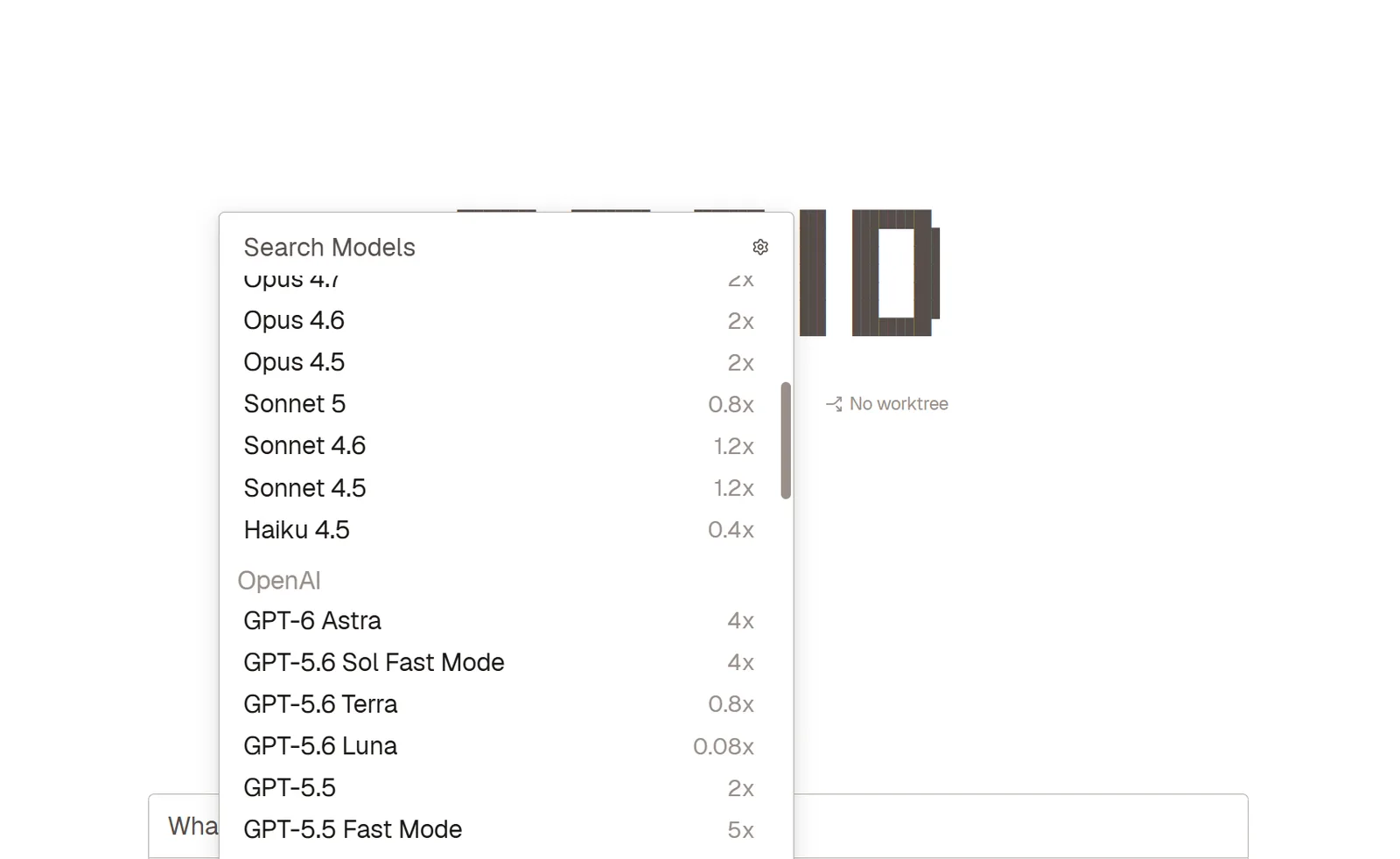Pick the Sonnet 4.5 model
Screen dimensions: 1400x859
click(499, 488)
